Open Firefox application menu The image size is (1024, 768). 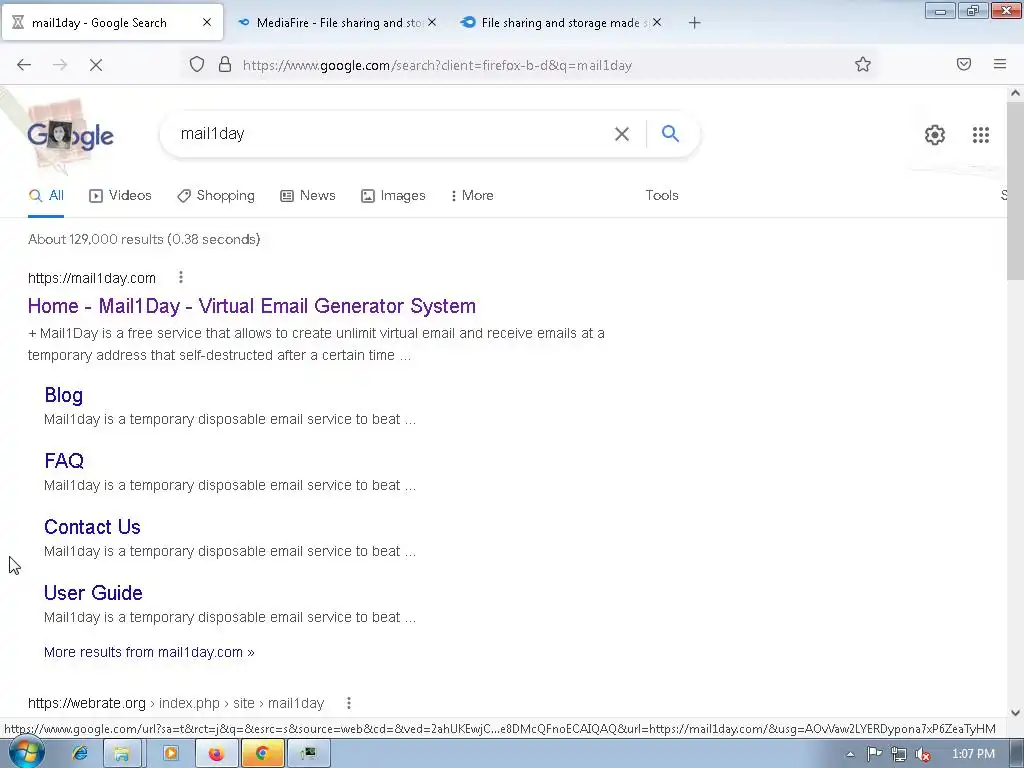pos(1000,64)
